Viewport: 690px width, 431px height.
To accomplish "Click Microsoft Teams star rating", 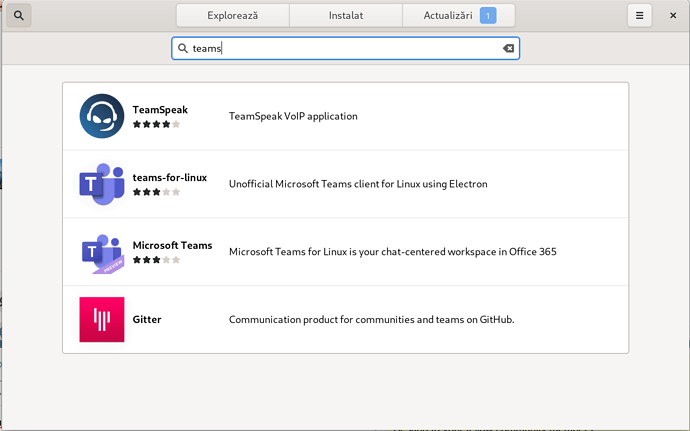I will (x=156, y=260).
